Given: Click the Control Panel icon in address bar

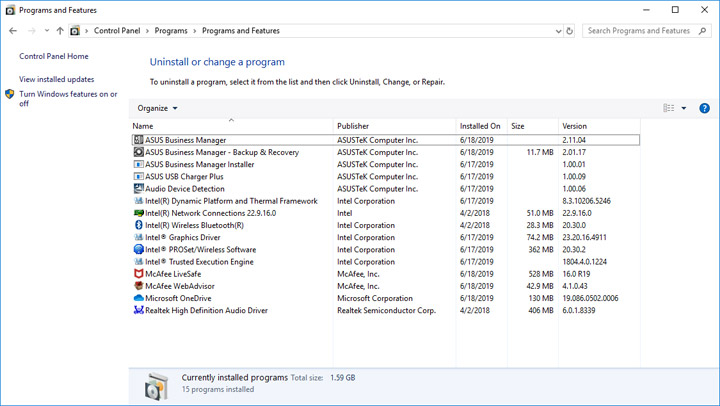Looking at the screenshot, I should tap(74, 31).
